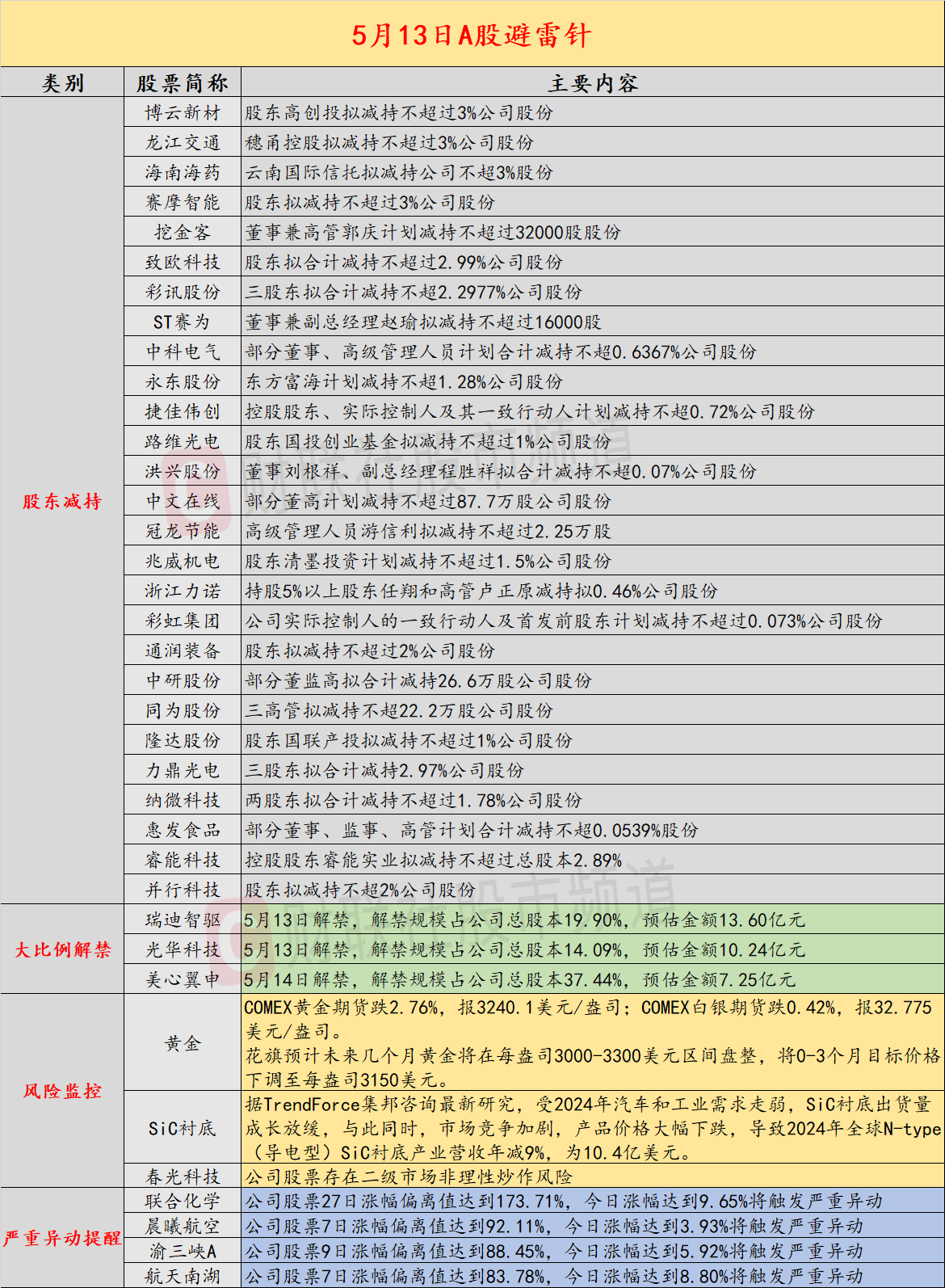
Task: Select stock name 中研股份
Action: [x=183, y=680]
